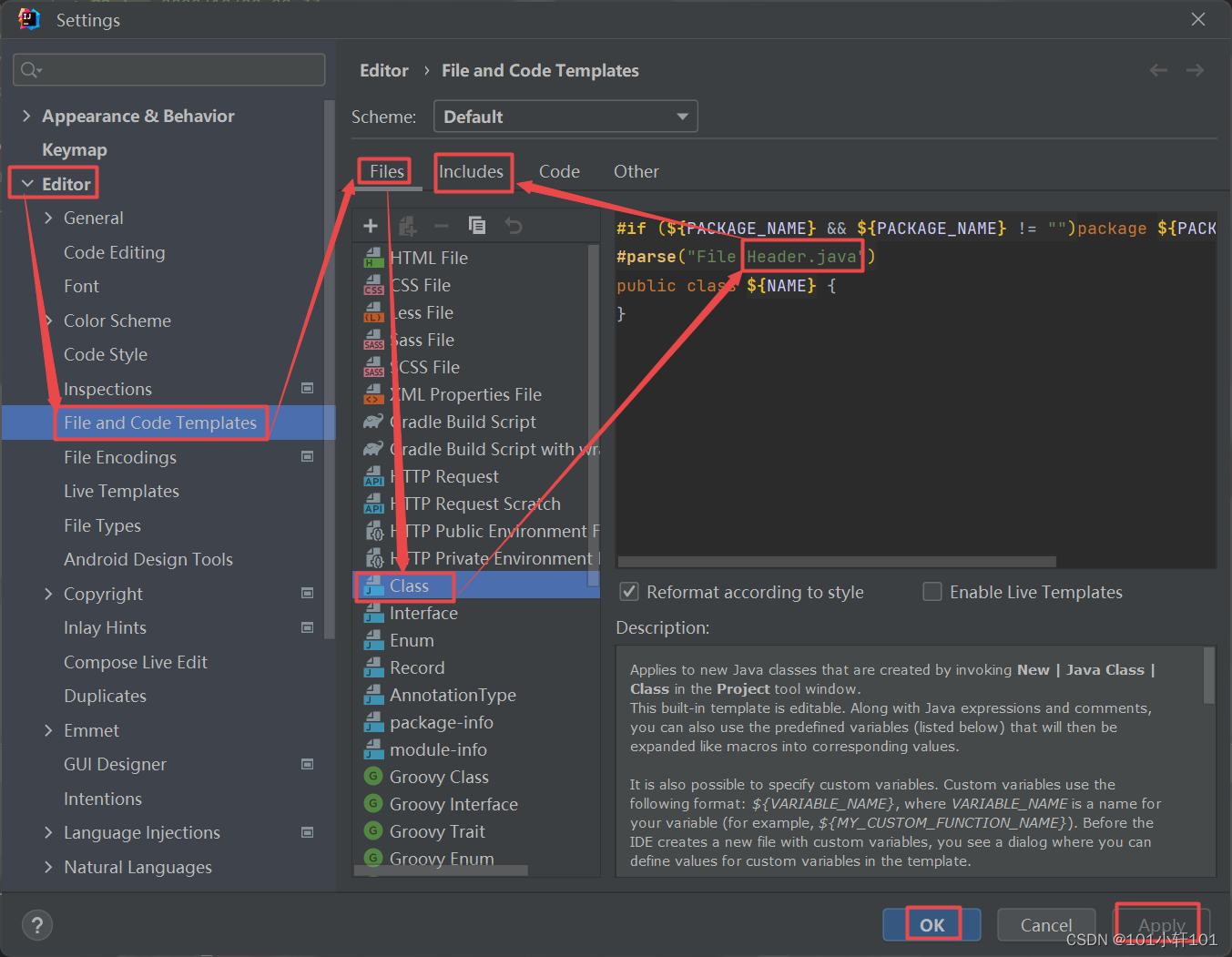Screen dimensions: 1232x957
Task: Click the Groovy Interface template icon
Action: (372, 804)
